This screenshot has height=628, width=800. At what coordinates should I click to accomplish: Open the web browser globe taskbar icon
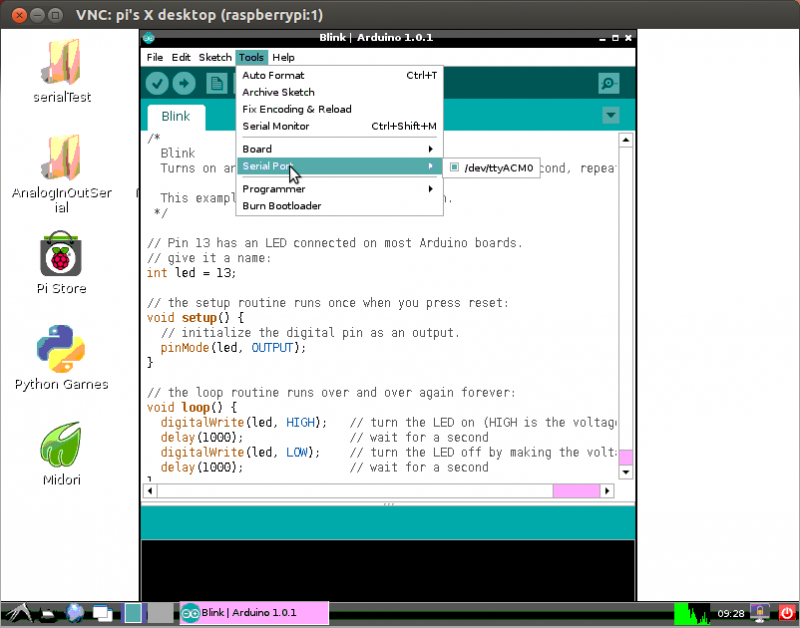[74, 613]
